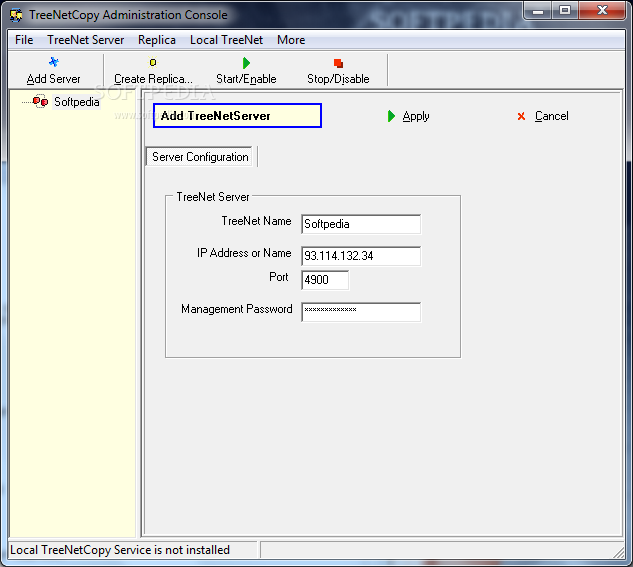Click the 'TreeNet Server' group box title
633x567 pixels.
(213, 197)
